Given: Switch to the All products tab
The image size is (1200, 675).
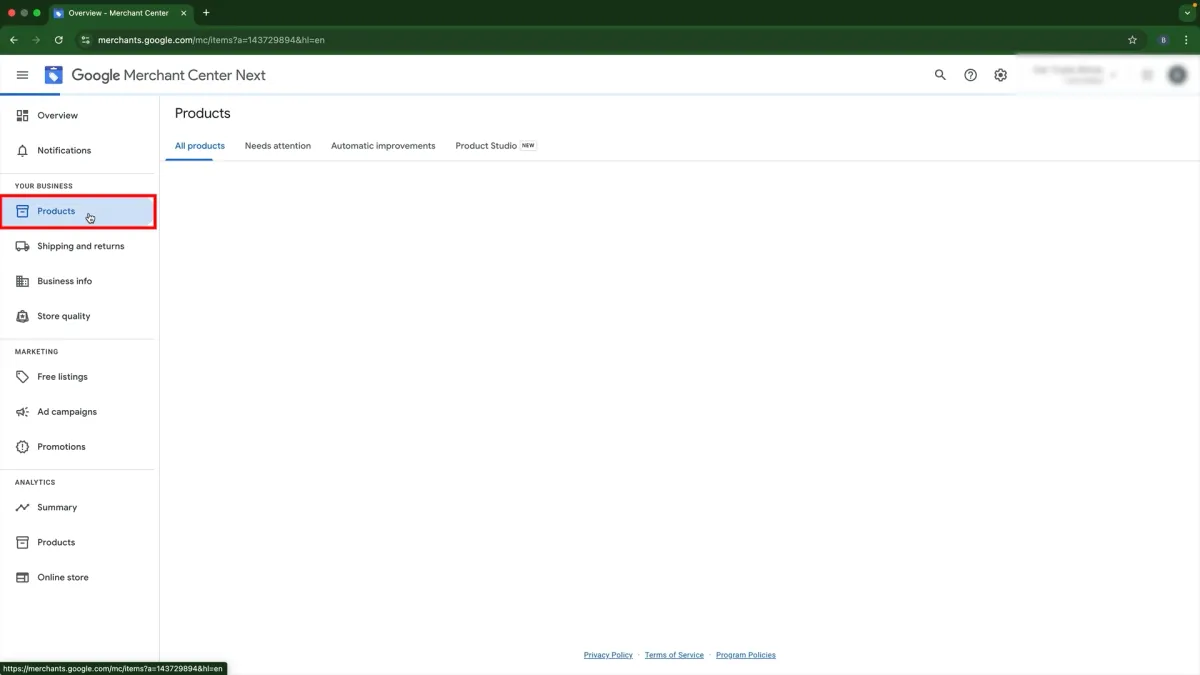Looking at the screenshot, I should [200, 146].
